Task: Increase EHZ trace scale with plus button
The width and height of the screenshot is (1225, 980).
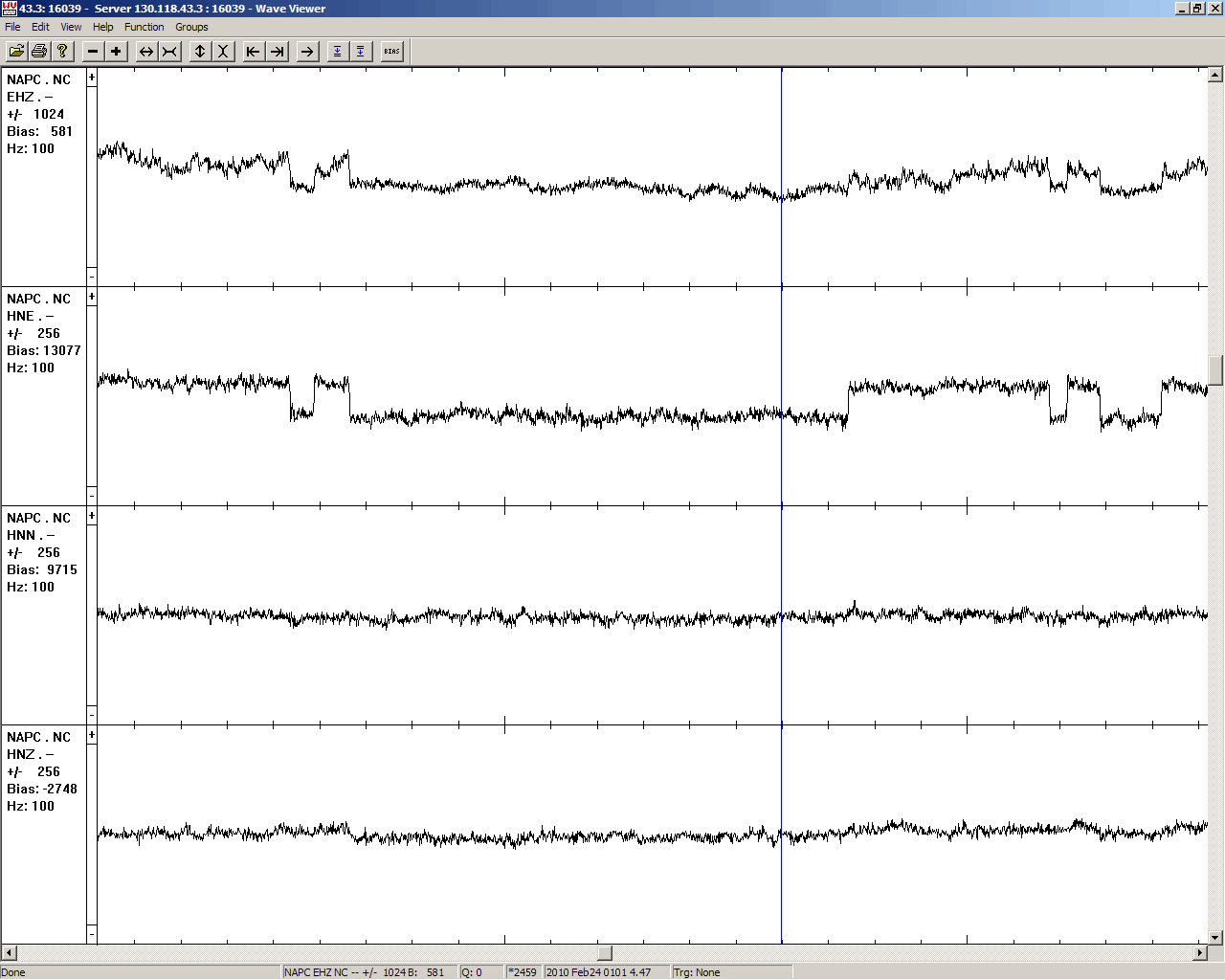Action: pyautogui.click(x=92, y=78)
